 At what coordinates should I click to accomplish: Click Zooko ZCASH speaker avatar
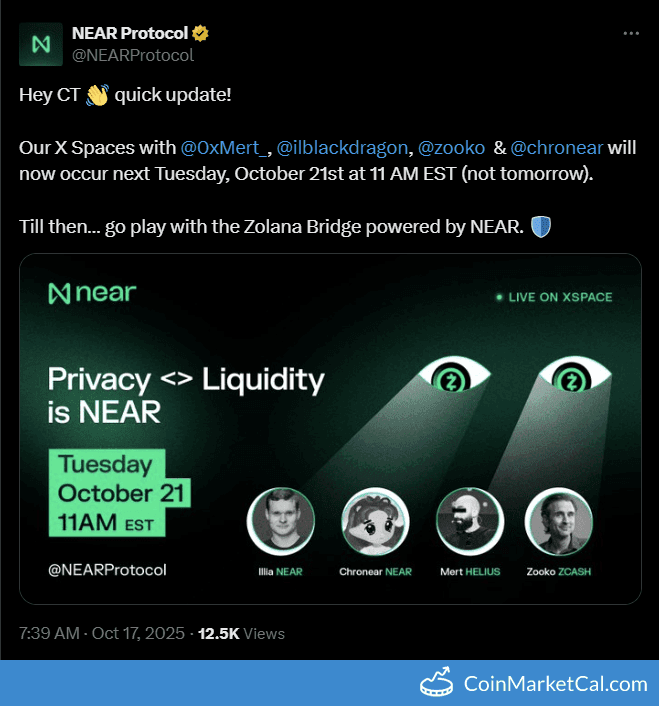coord(559,522)
